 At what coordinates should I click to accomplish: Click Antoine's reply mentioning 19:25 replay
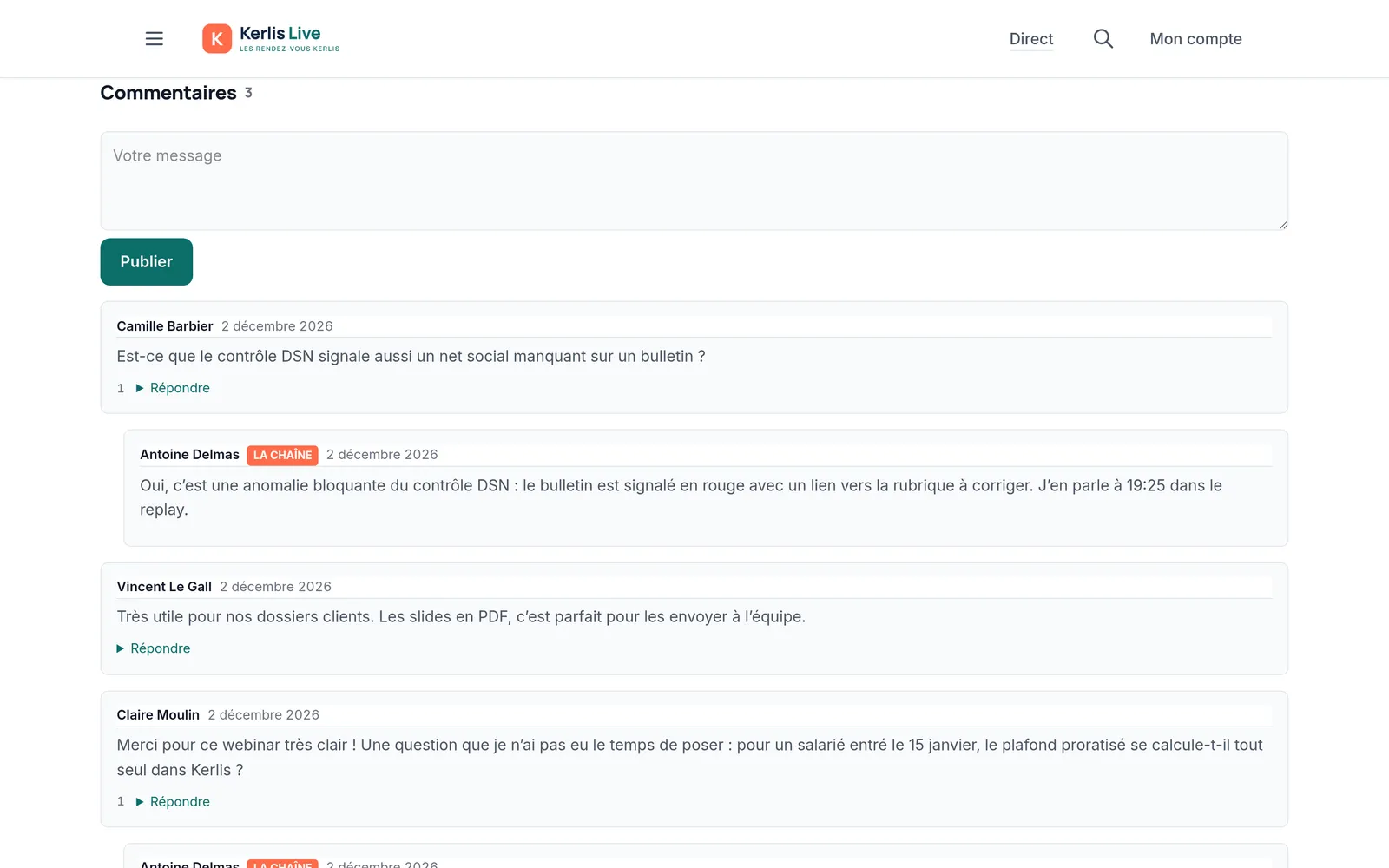pos(681,497)
